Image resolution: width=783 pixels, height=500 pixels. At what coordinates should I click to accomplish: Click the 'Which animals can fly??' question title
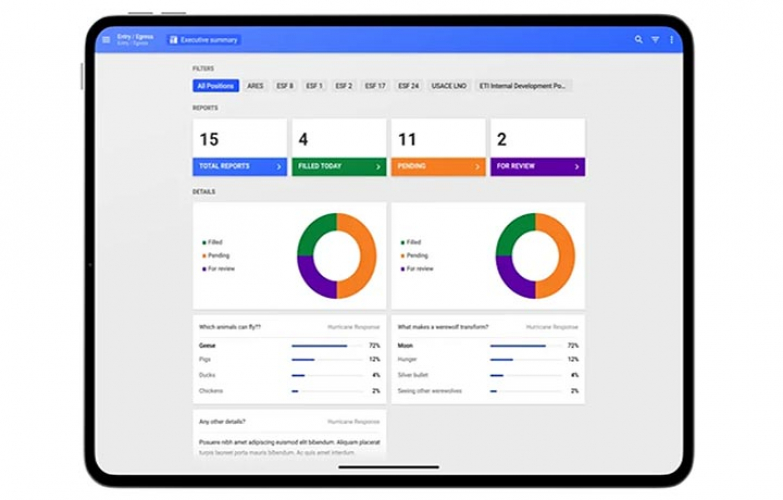pos(230,327)
